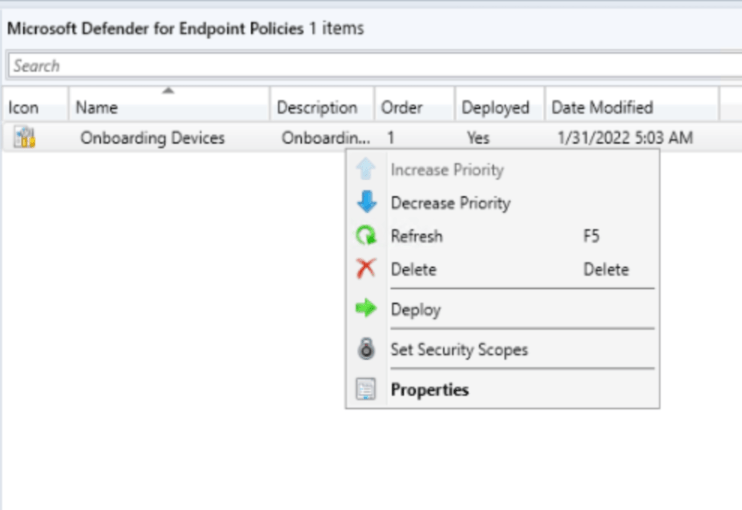Sort by the Description column header

(x=316, y=107)
